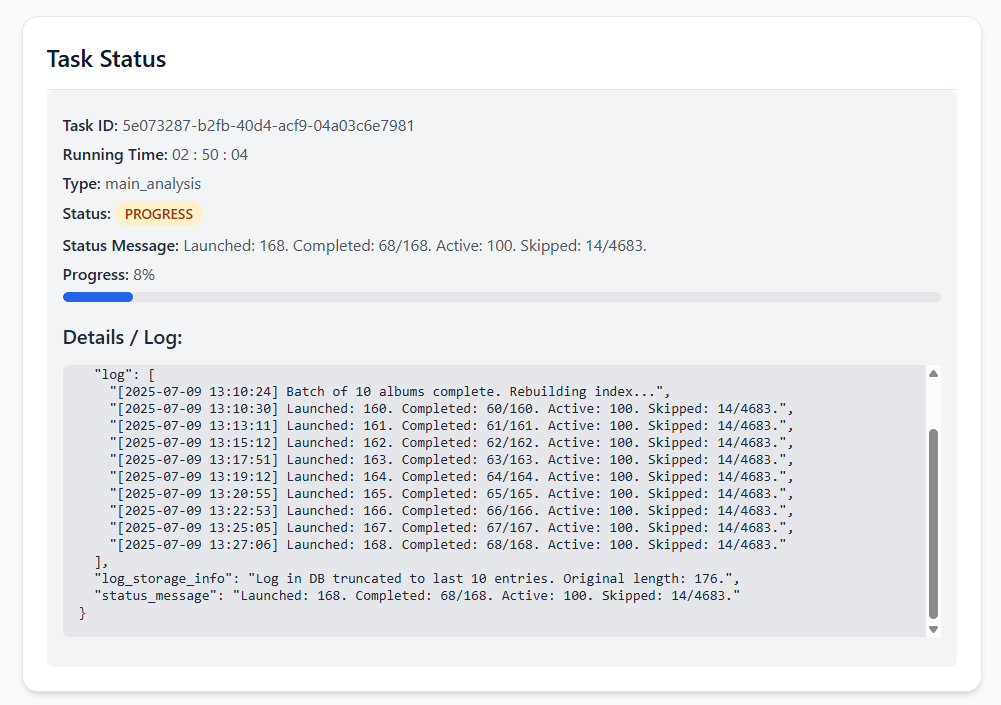Click the blue progress bar fill
Screen dimensions: 1001x705
pyautogui.click(x=98, y=297)
